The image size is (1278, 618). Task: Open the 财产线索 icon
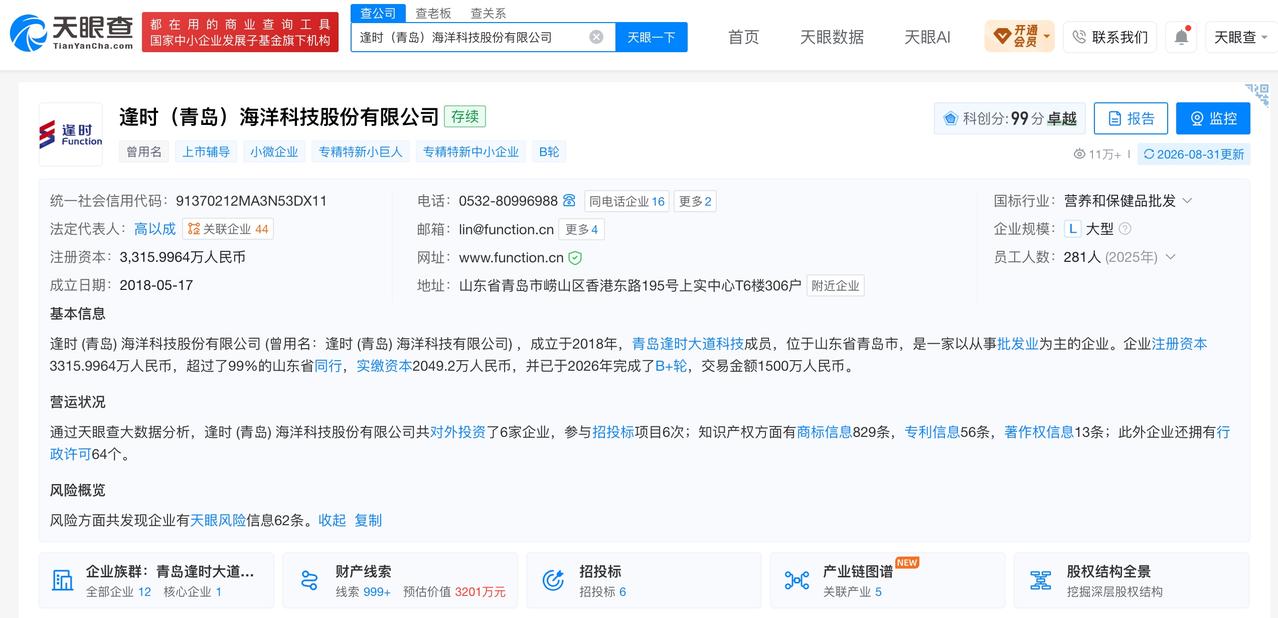pos(309,580)
